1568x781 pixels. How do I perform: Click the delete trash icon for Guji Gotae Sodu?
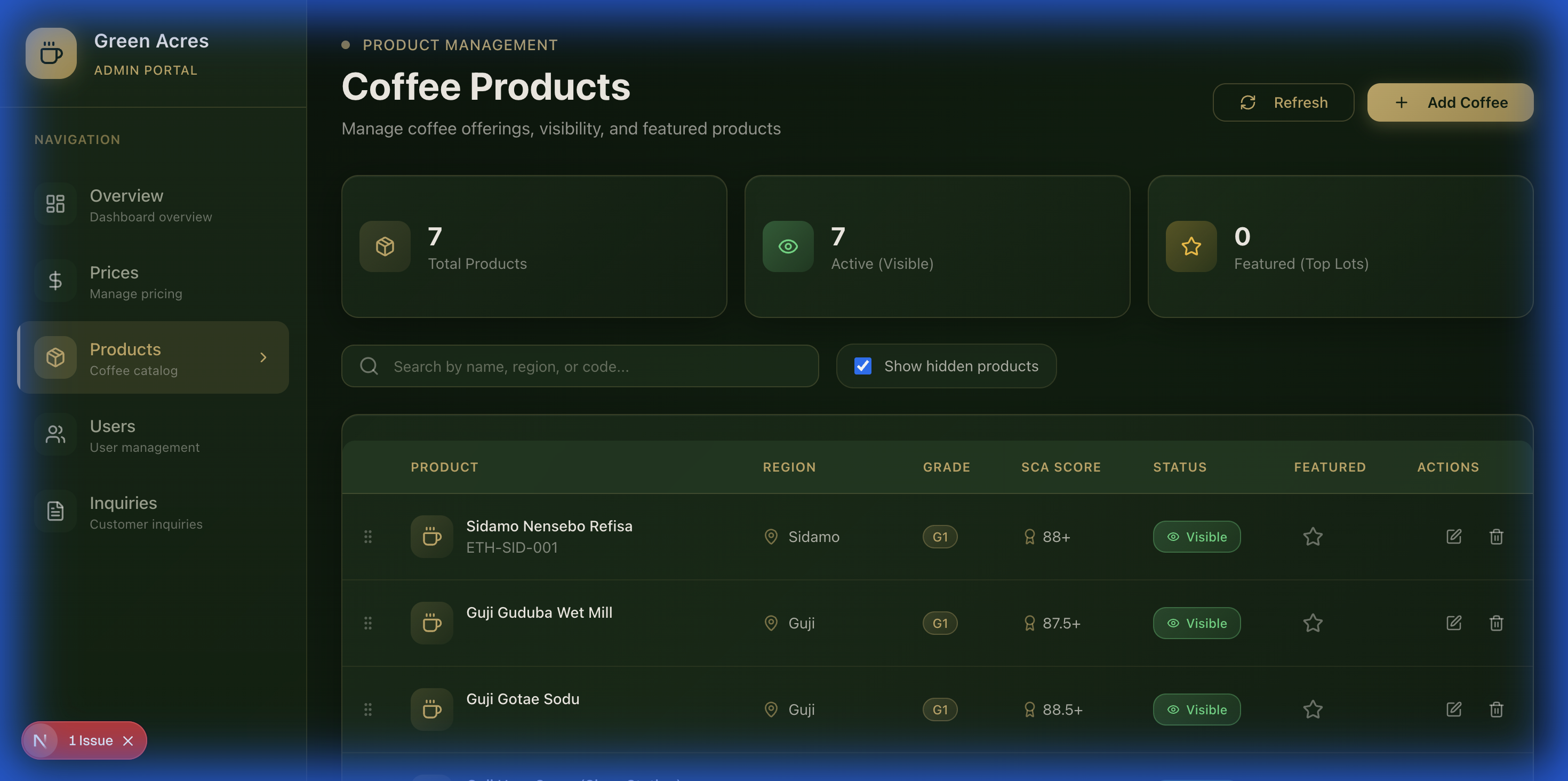click(1497, 709)
